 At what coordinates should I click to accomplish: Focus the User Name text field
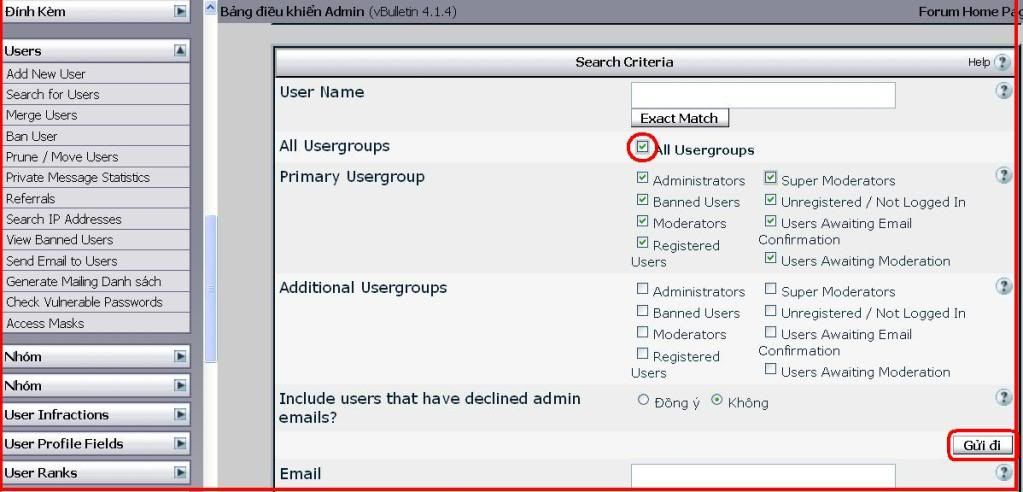click(763, 95)
